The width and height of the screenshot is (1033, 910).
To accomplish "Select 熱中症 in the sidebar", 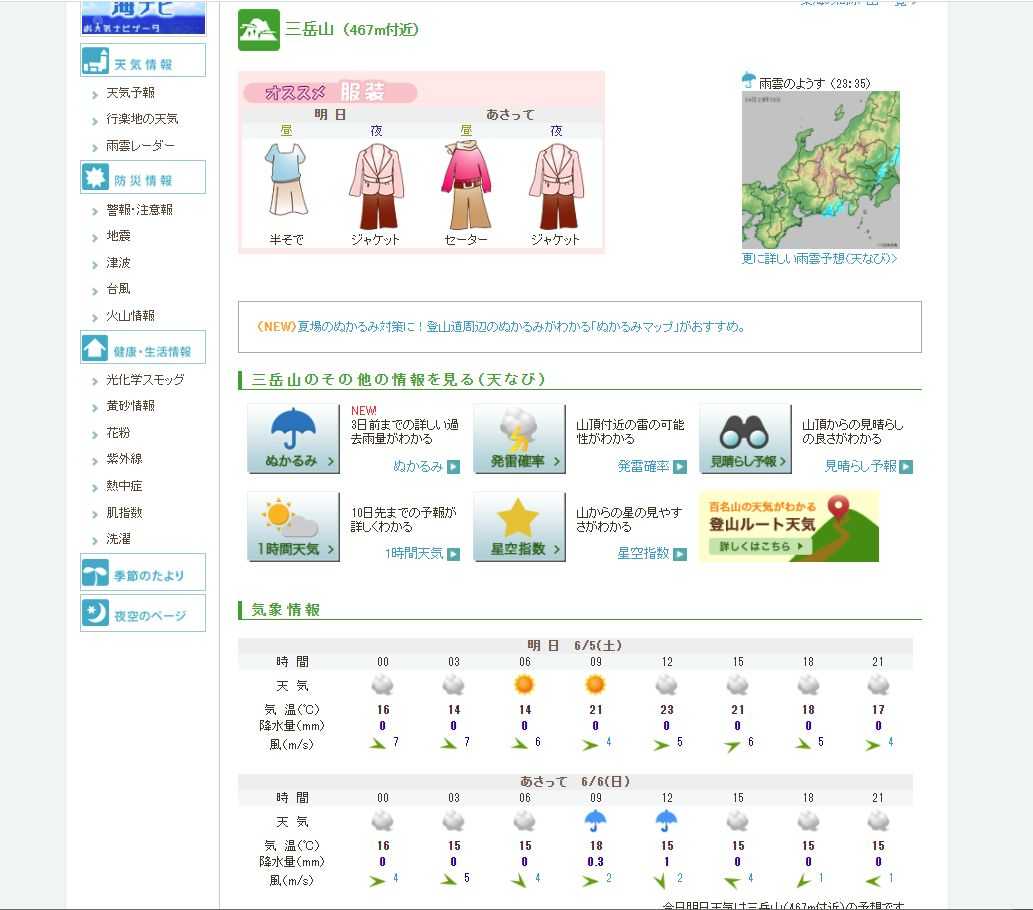I will pyautogui.click(x=124, y=486).
